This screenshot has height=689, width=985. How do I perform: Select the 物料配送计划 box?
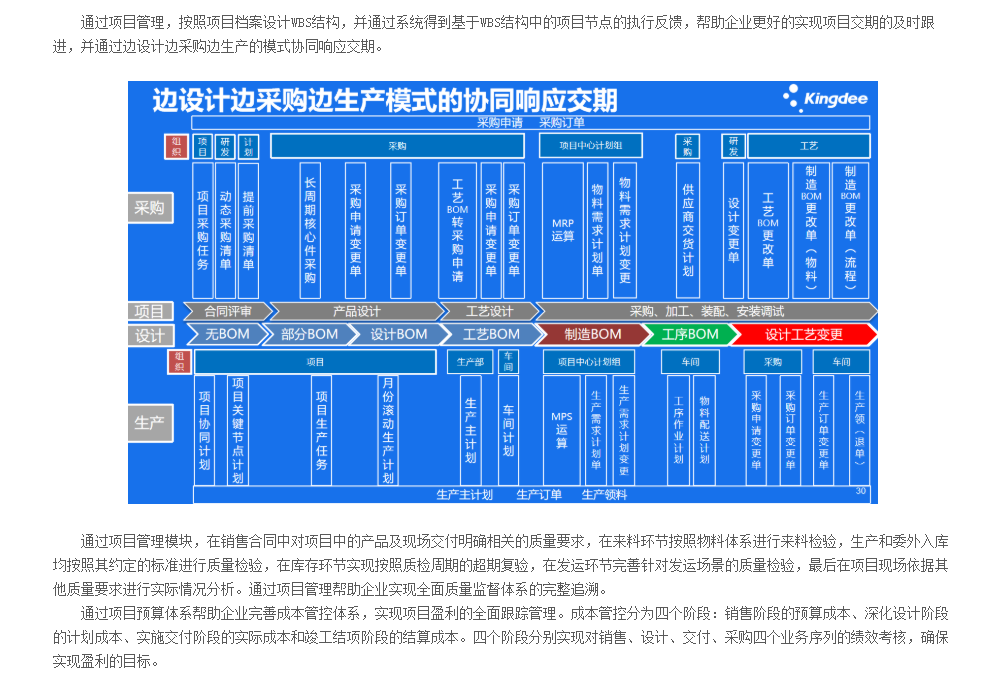coord(704,430)
